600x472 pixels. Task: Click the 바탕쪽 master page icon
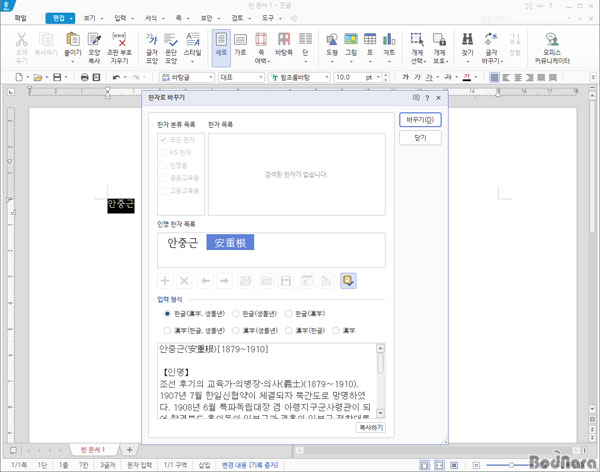284,44
